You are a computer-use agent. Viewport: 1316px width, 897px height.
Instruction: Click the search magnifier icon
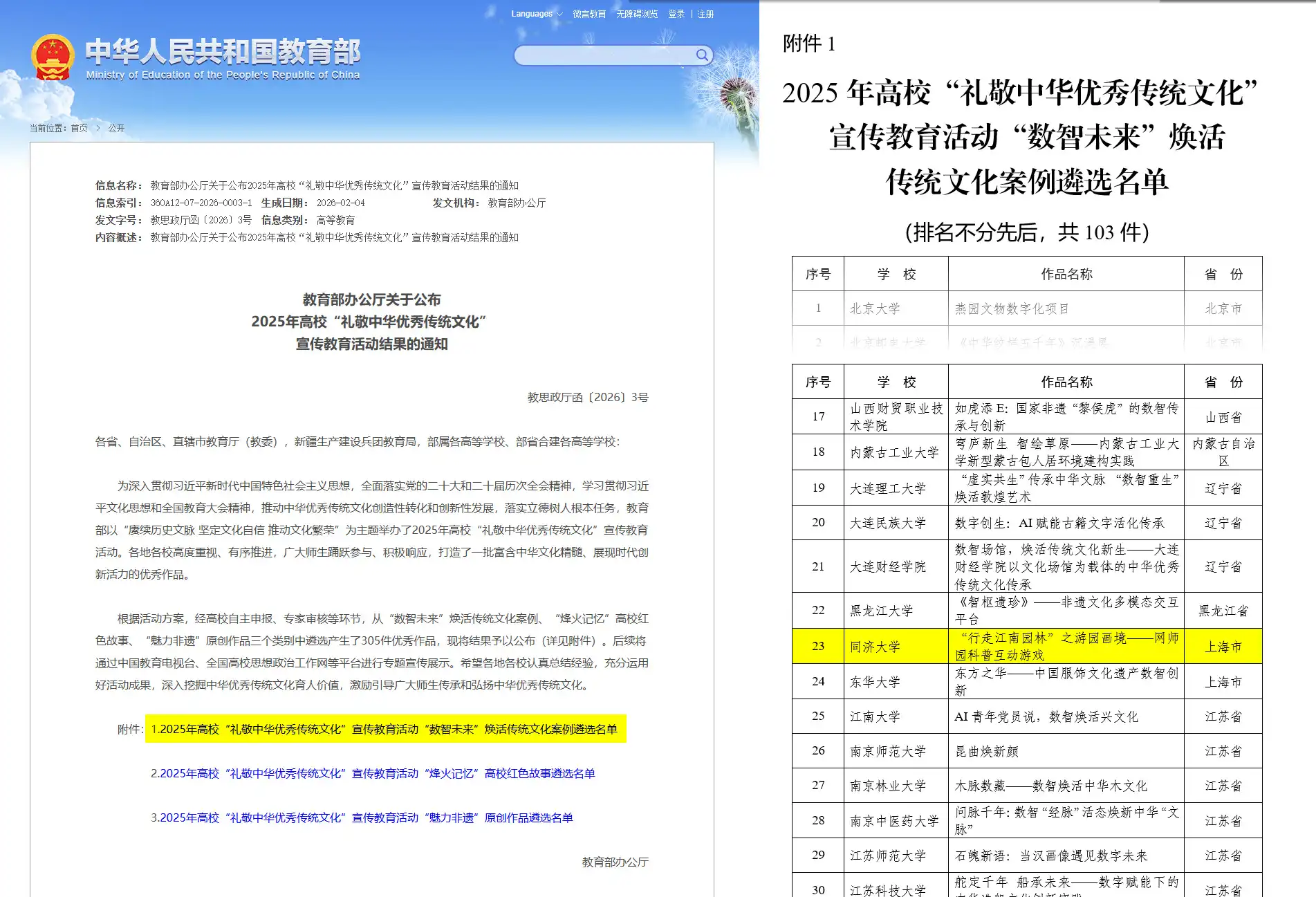[702, 55]
